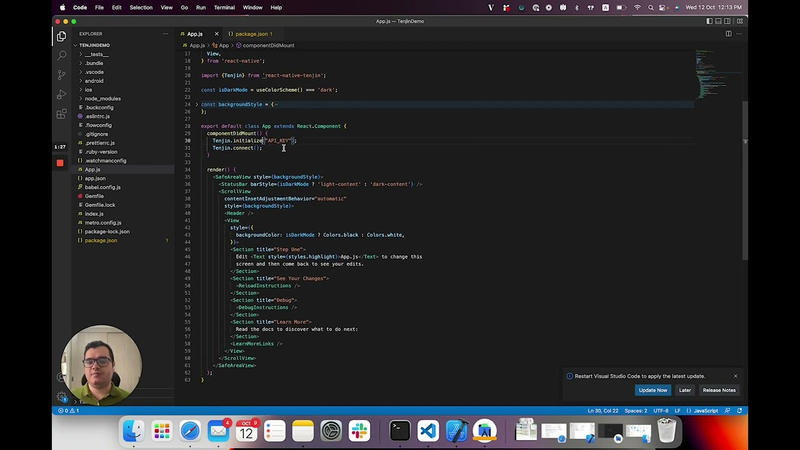The height and width of the screenshot is (450, 800).
Task: Launch Safari from the Dock
Action: click(x=190, y=431)
